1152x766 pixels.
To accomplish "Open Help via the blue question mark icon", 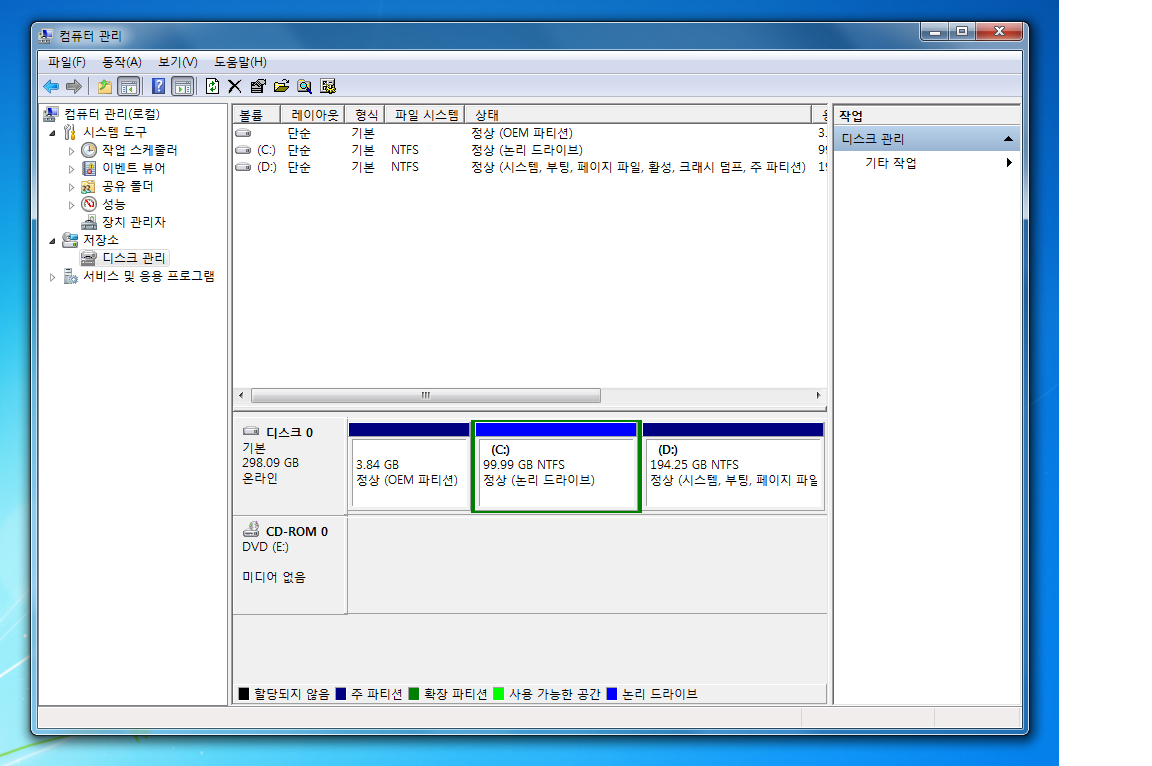I will tap(158, 87).
